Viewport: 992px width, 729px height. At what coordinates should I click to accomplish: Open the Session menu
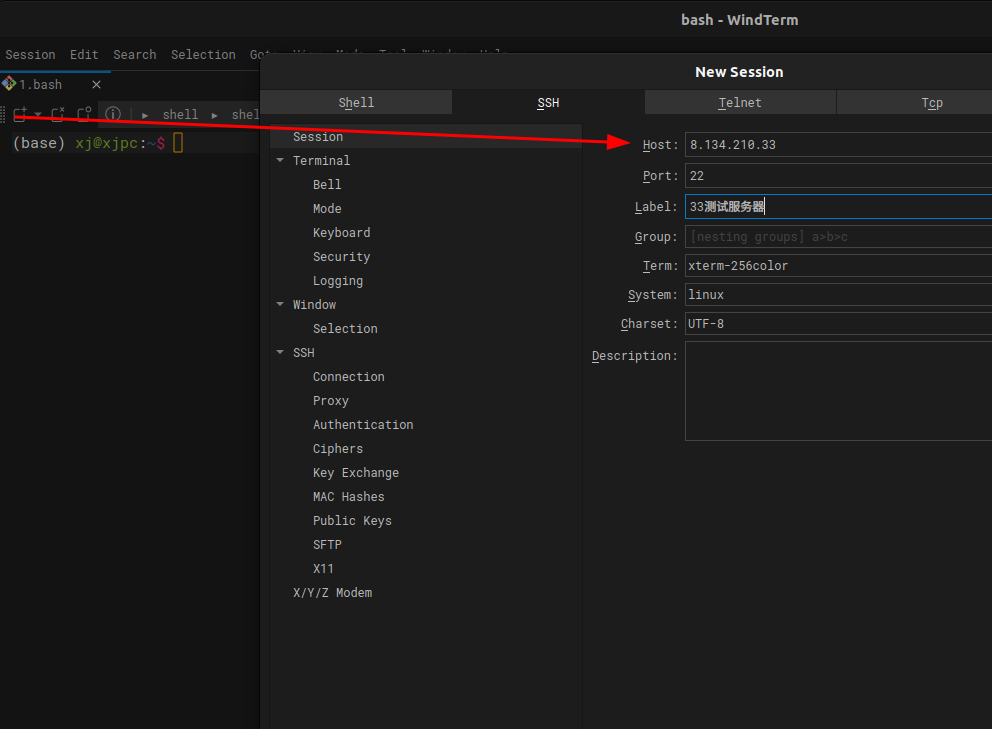[30, 54]
